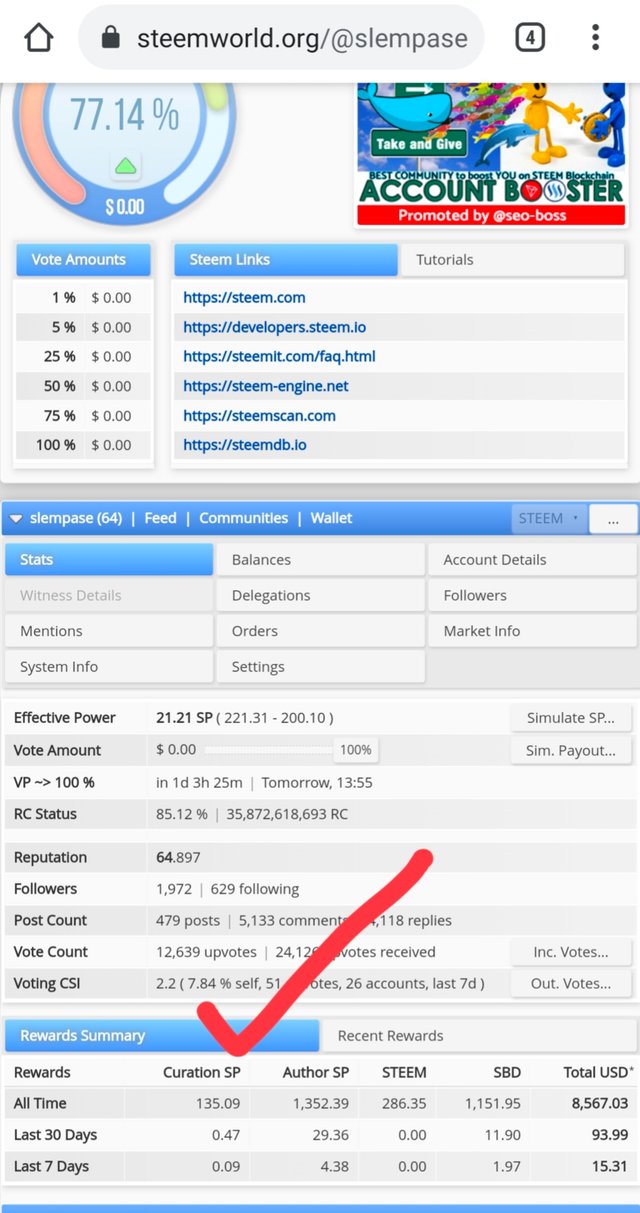Switch to the Tutorials tab

tap(514, 260)
